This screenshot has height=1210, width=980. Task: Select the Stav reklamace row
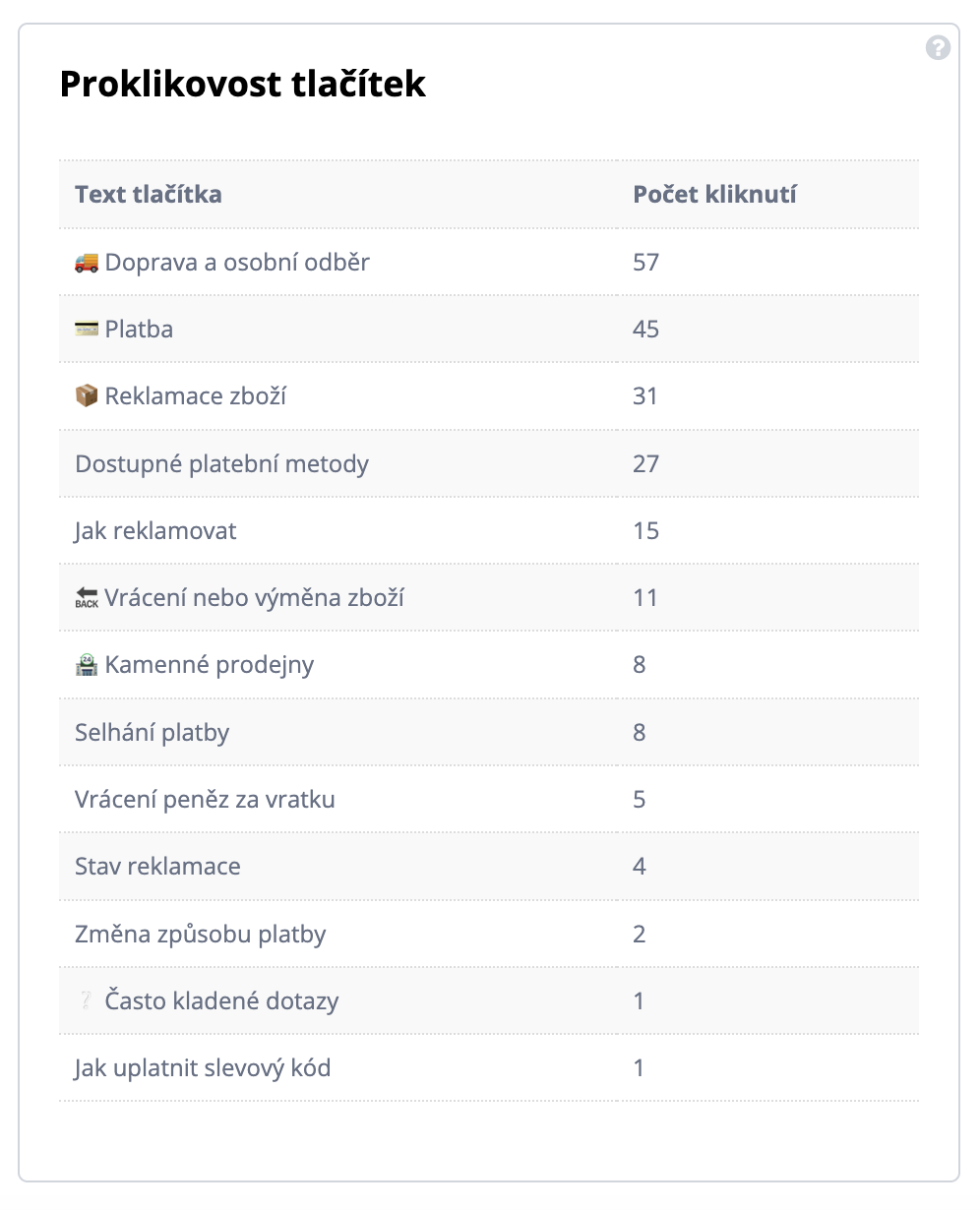(157, 866)
